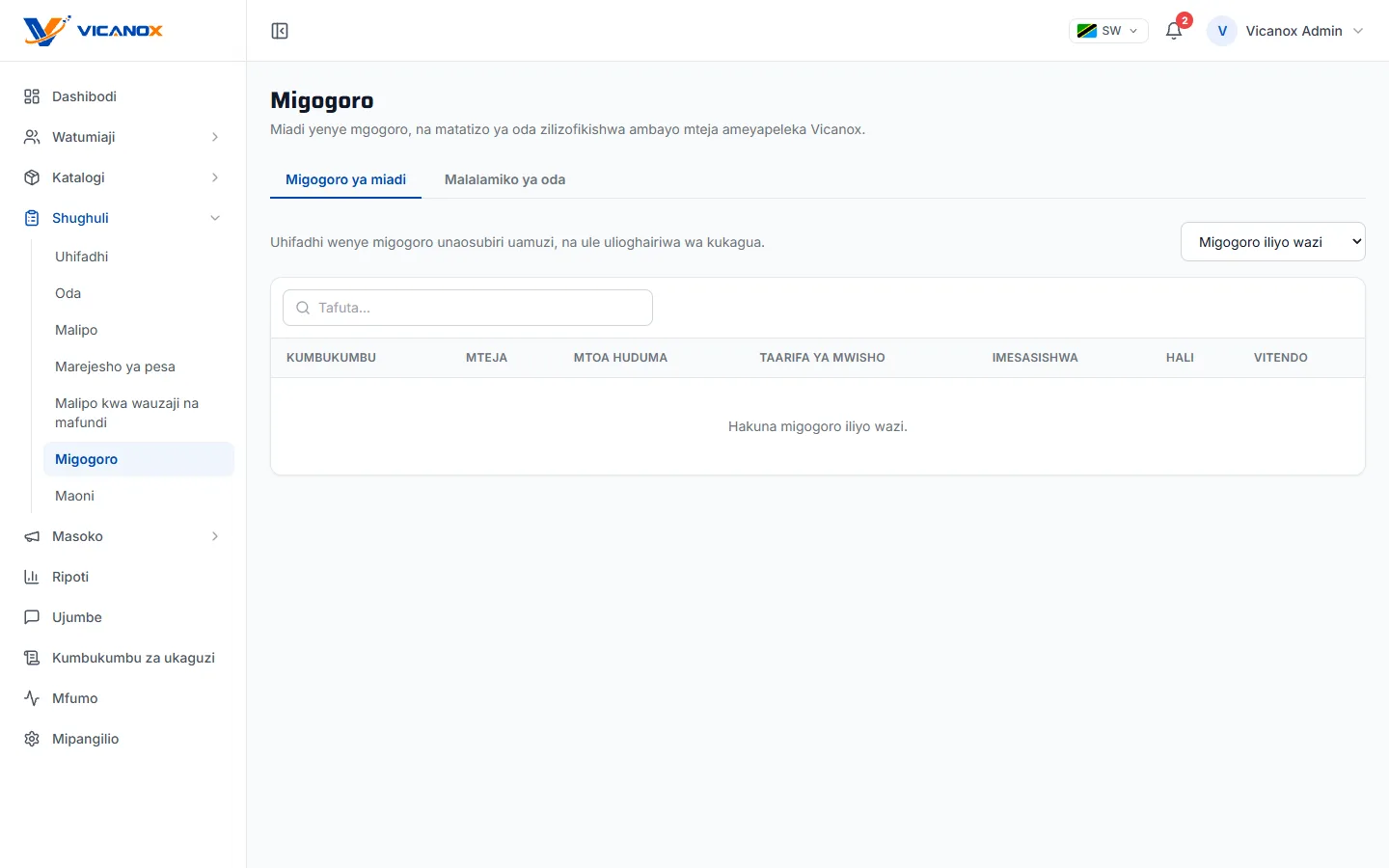Screen dimensions: 1389x868
Task: Open Mfumo page
Action: (x=123, y=698)
